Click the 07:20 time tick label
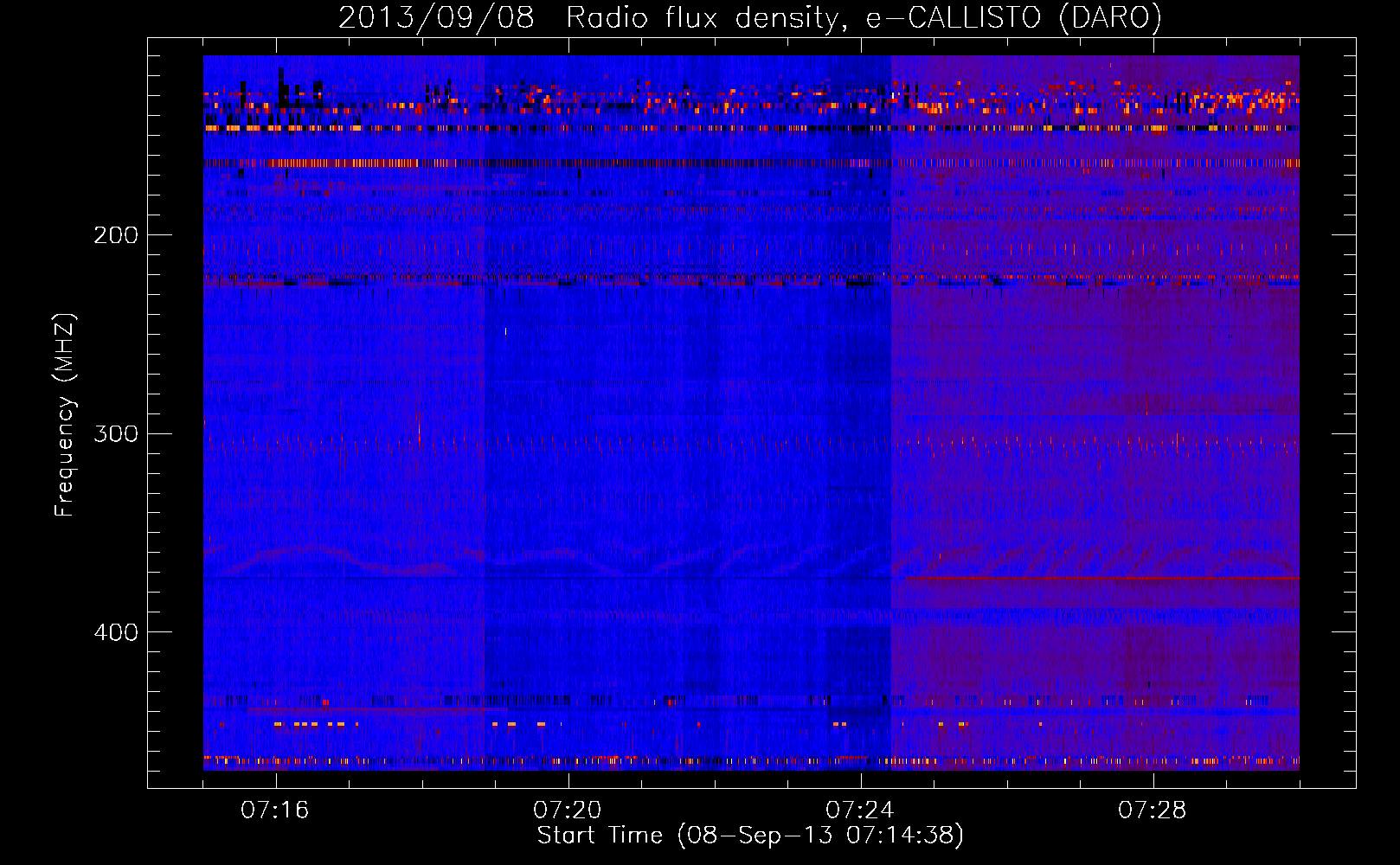 568,811
